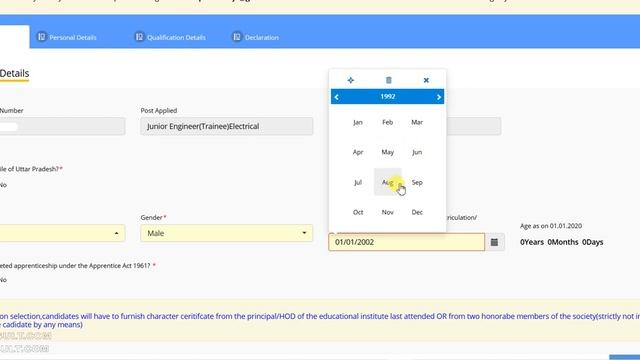Screen dimensions: 640x360
Task: Select Mar in the month picker
Action: tap(417, 122)
